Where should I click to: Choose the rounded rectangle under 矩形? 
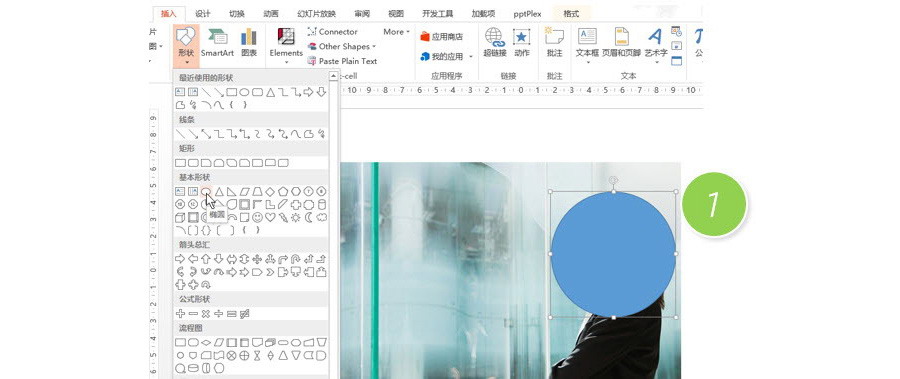(x=193, y=163)
